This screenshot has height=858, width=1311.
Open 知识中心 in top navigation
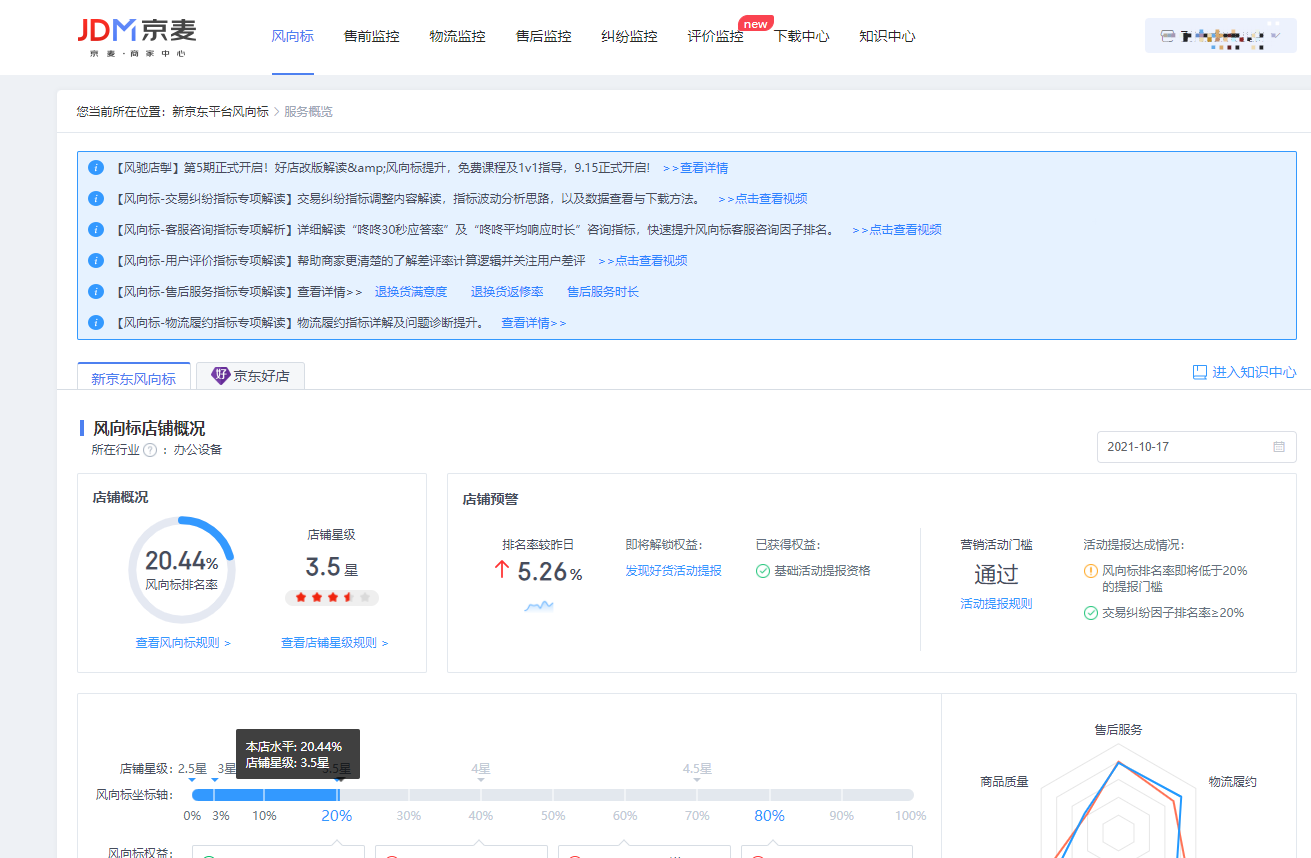pos(887,36)
